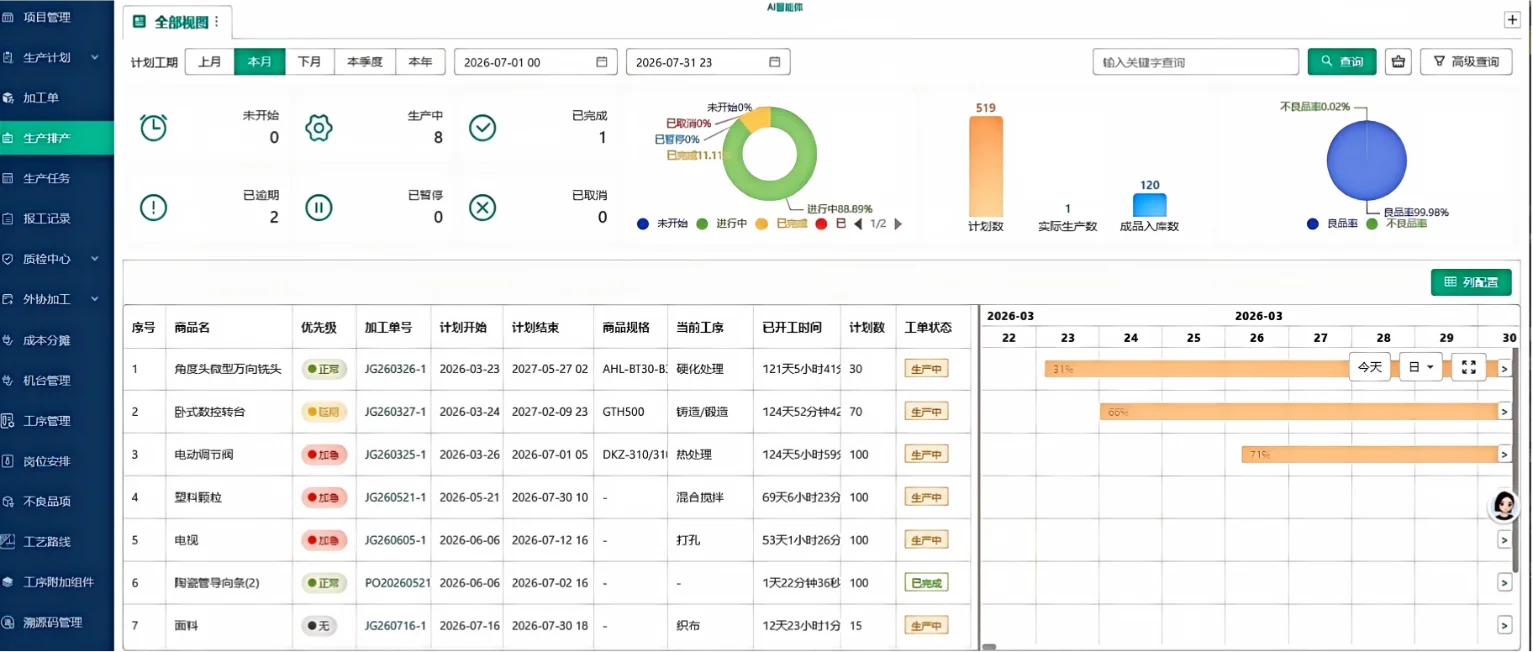This screenshot has height=652, width=1533.
Task: Open the end date picker 2026-07-31
Action: coord(708,62)
